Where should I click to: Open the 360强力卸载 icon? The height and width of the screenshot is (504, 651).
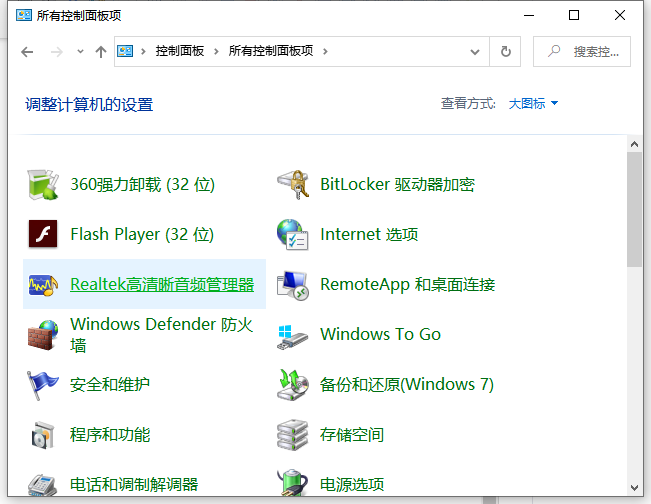[x=43, y=185]
